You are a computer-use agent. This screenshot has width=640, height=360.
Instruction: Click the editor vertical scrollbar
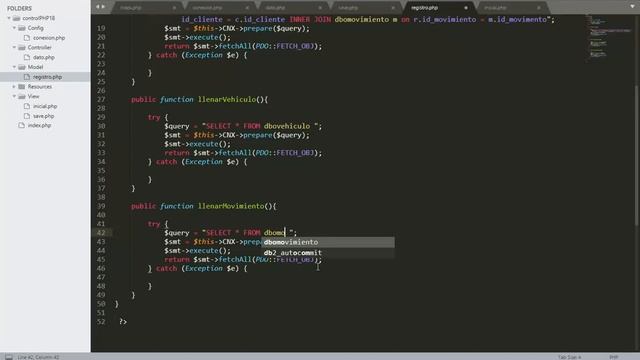pos(637,155)
